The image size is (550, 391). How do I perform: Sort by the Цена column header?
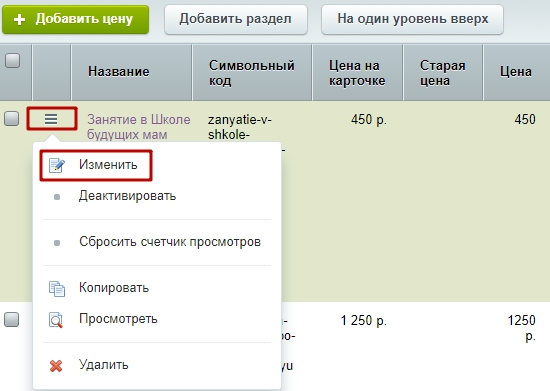tap(516, 72)
